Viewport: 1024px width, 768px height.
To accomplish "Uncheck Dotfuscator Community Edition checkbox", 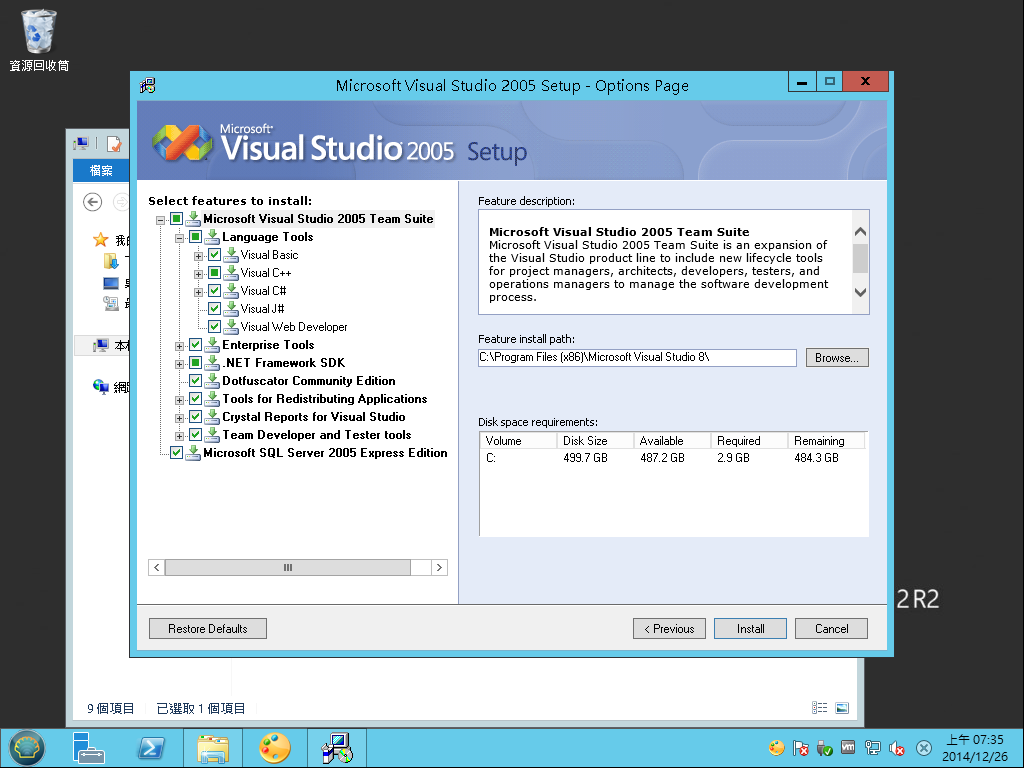I will coord(195,381).
